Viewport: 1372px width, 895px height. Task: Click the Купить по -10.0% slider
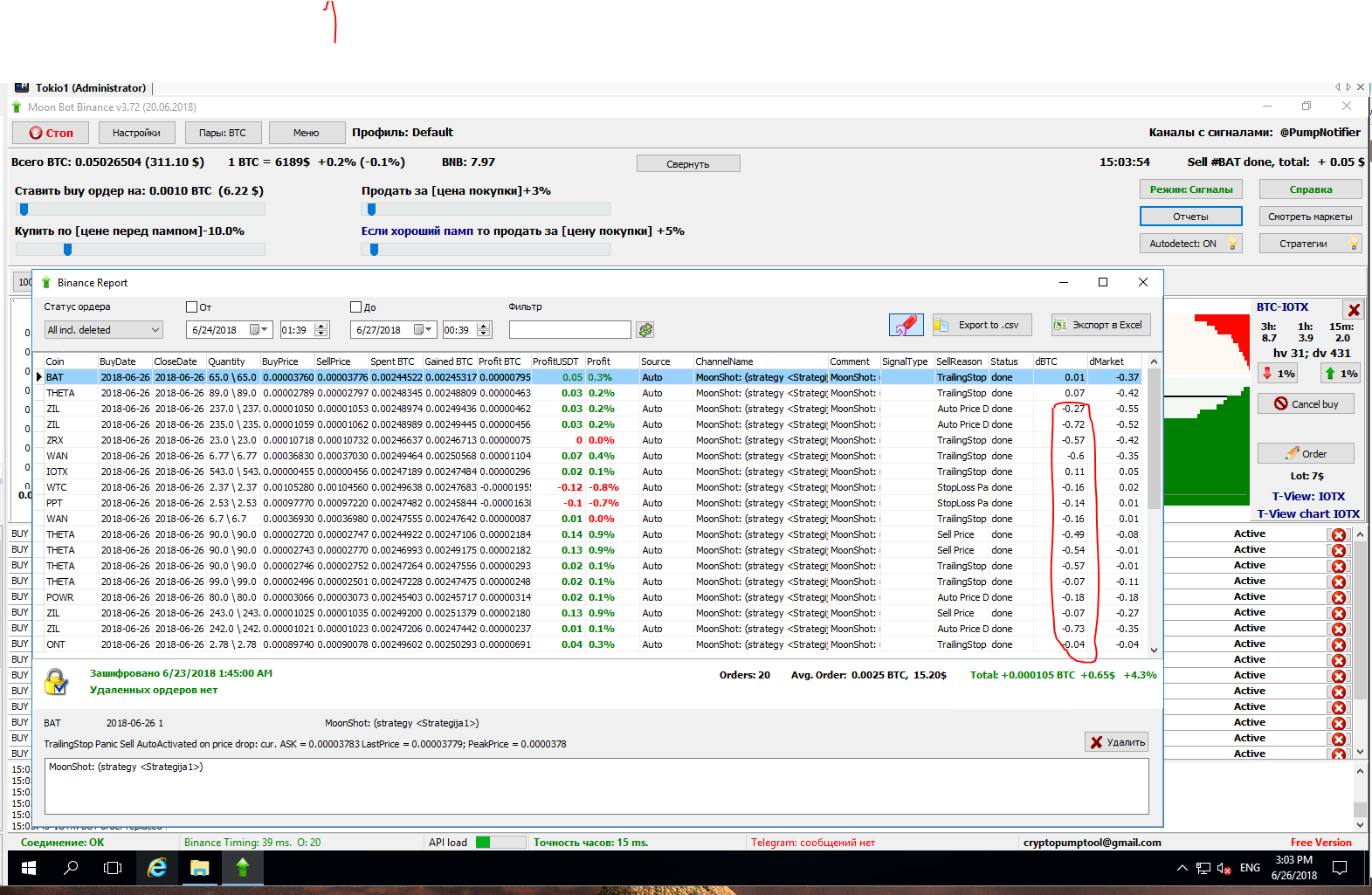(x=140, y=250)
